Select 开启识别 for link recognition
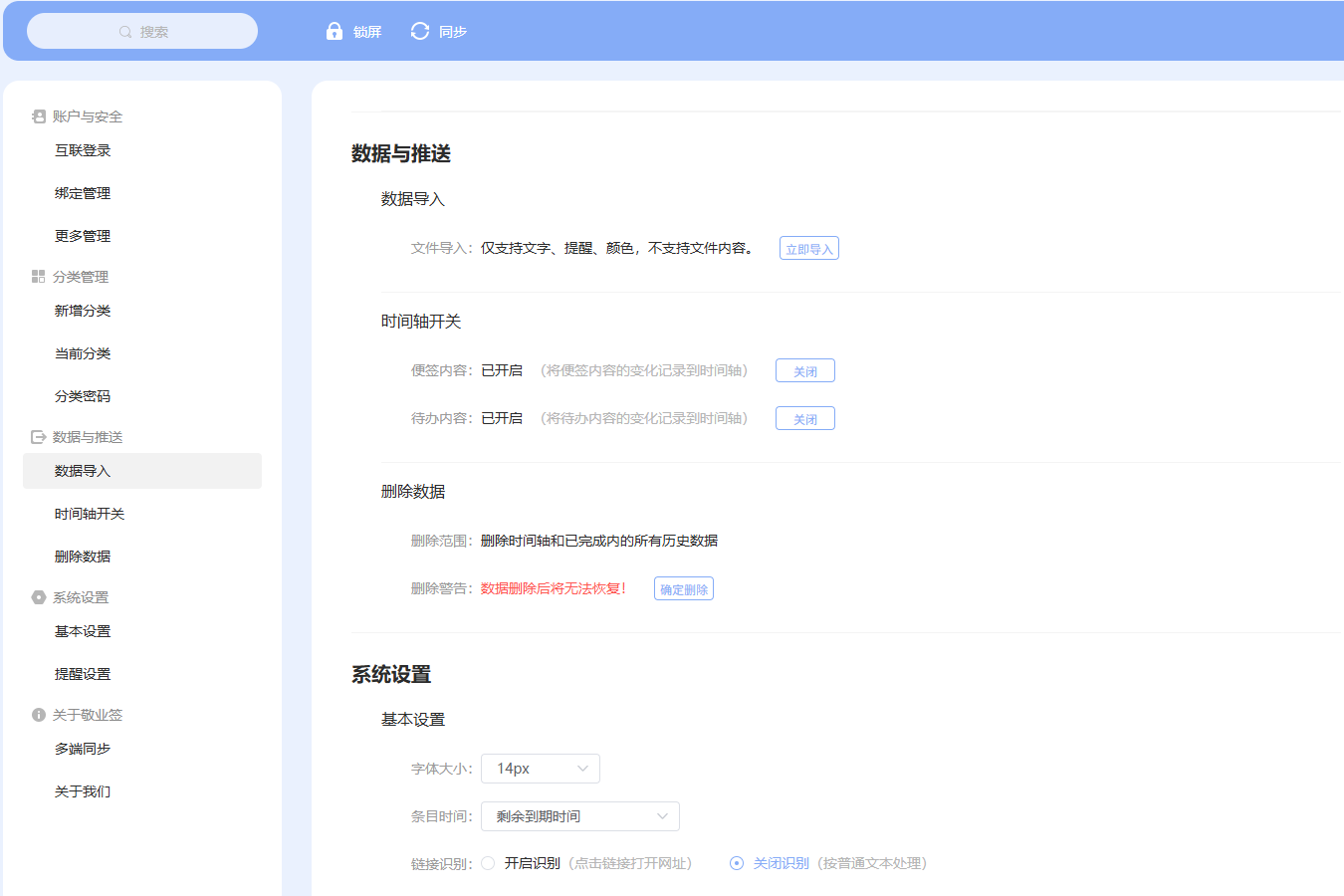Screen dimensions: 1344x896 coord(488,863)
